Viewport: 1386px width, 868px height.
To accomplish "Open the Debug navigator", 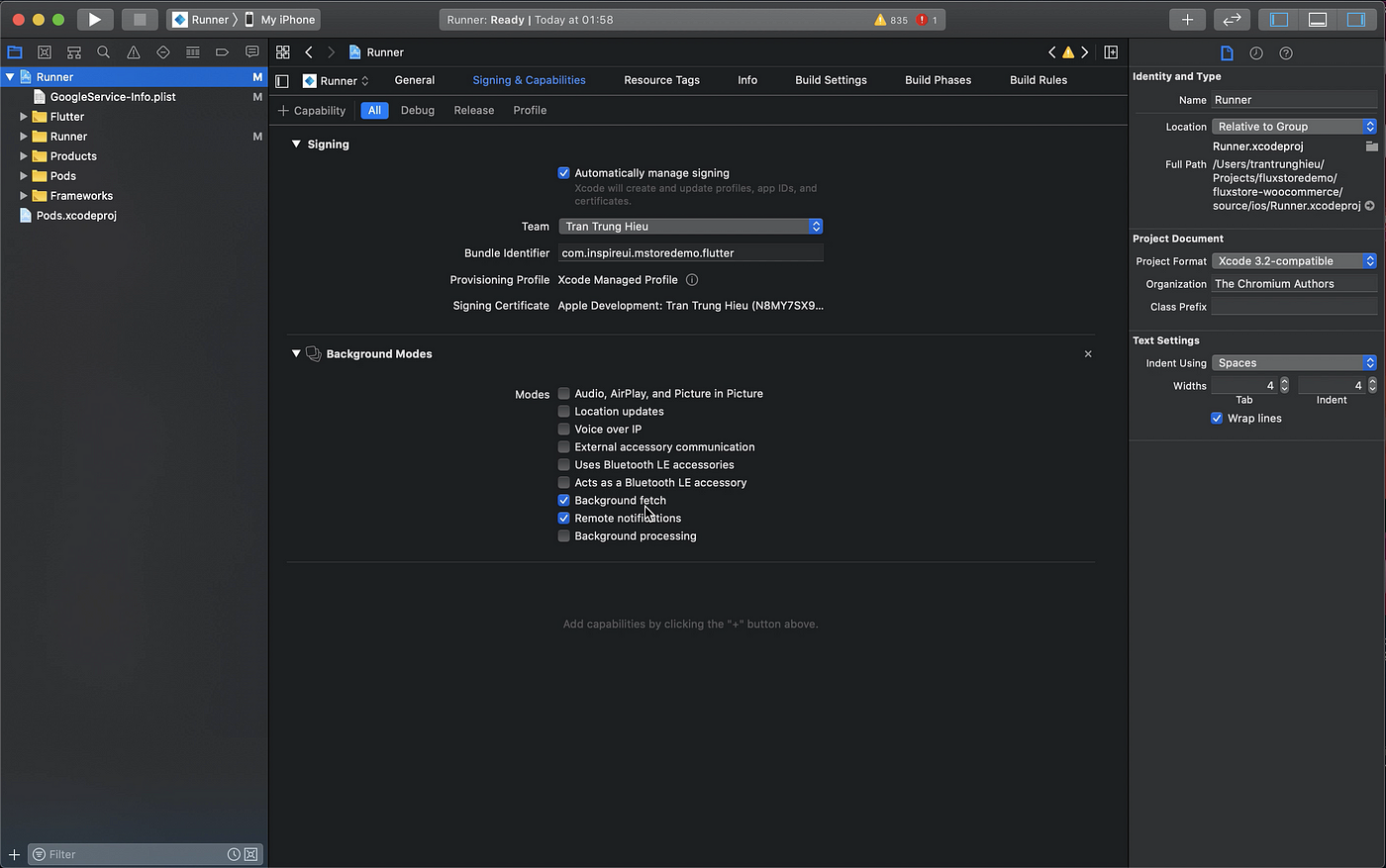I will coord(193,52).
